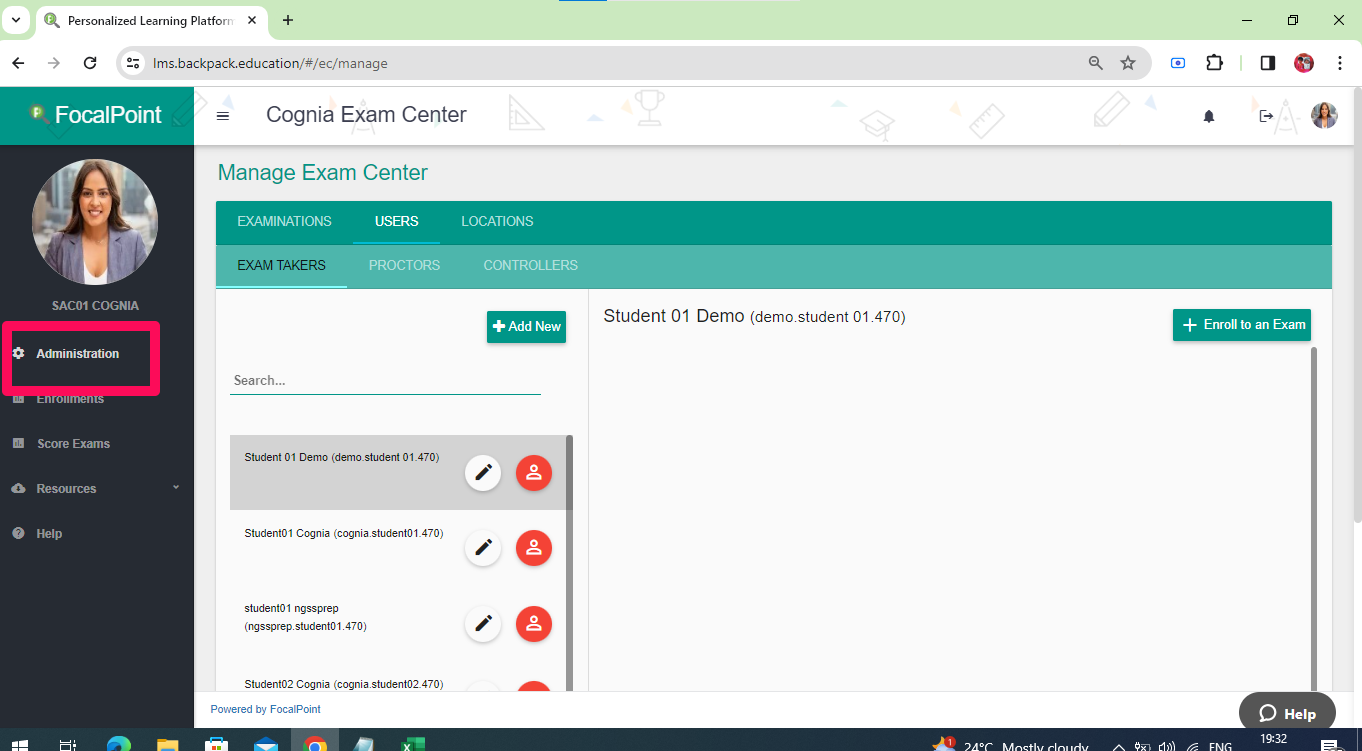Image resolution: width=1362 pixels, height=751 pixels.
Task: Select Student 01 Demo in the list
Action: click(x=342, y=457)
